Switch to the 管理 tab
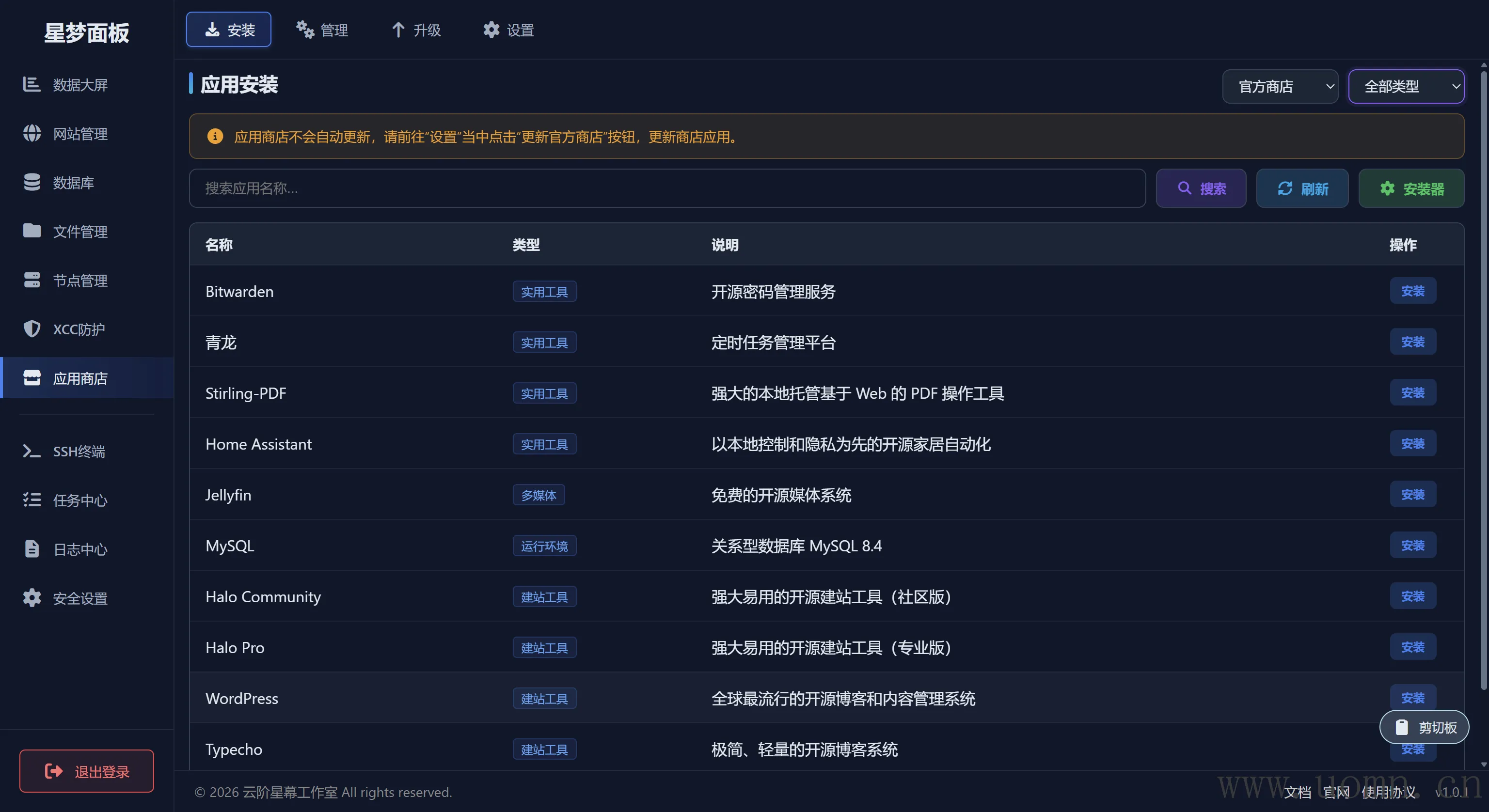 click(322, 30)
